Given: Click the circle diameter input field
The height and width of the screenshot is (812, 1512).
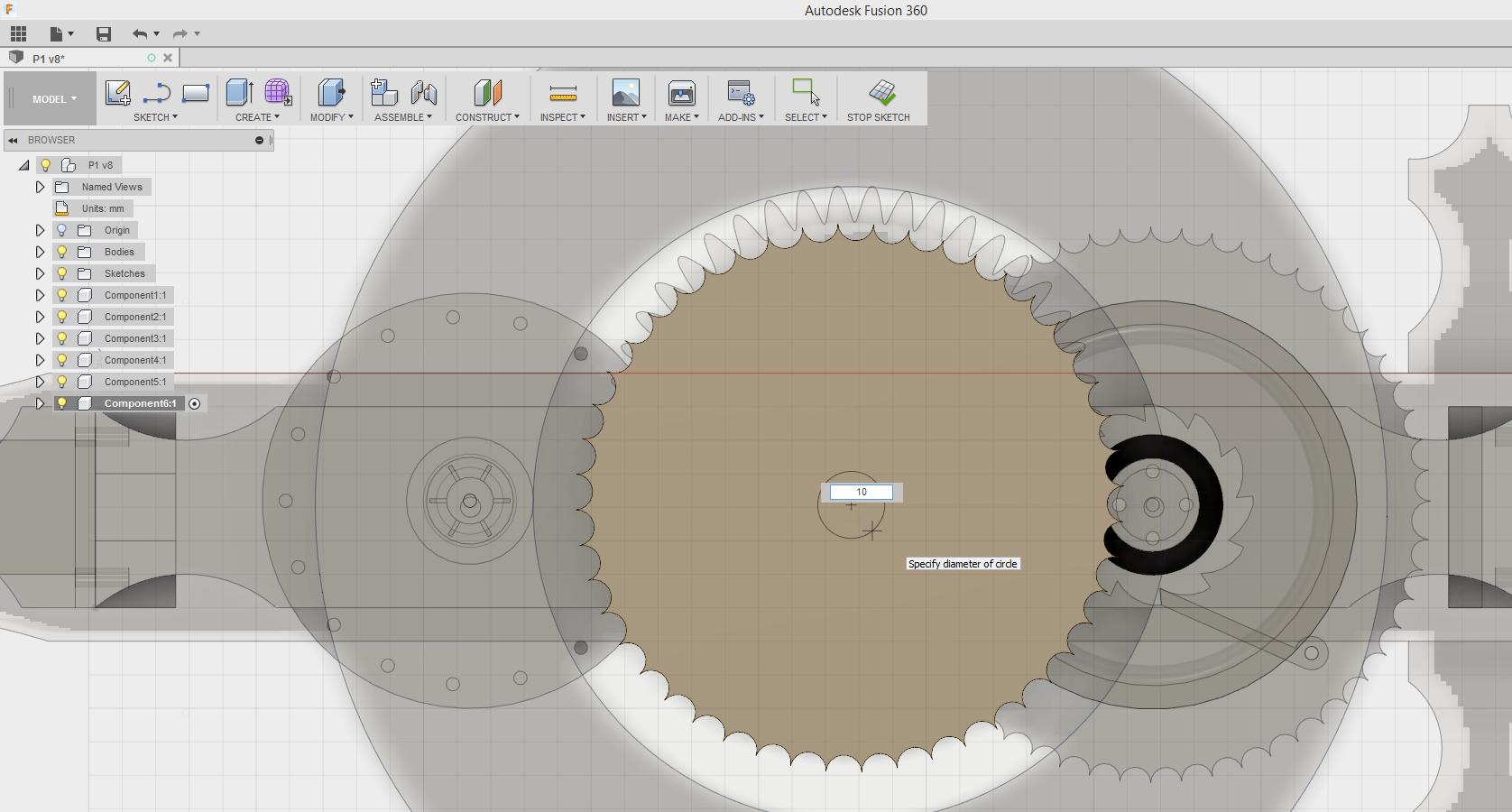Looking at the screenshot, I should coord(862,492).
